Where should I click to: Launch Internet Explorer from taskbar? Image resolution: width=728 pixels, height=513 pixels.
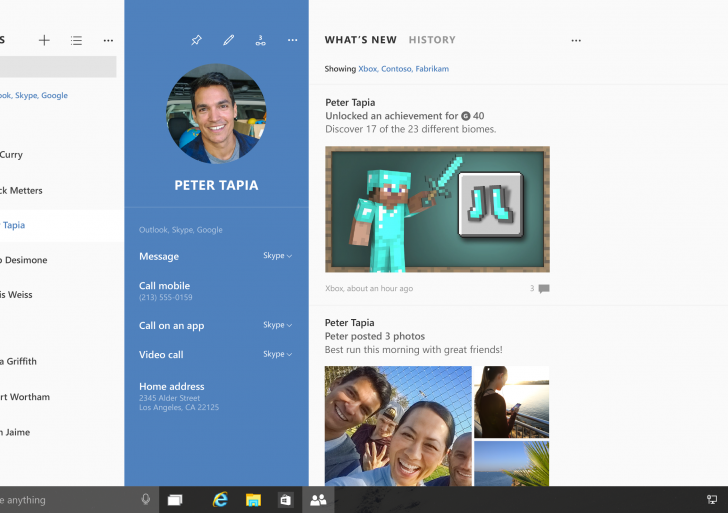click(x=220, y=500)
